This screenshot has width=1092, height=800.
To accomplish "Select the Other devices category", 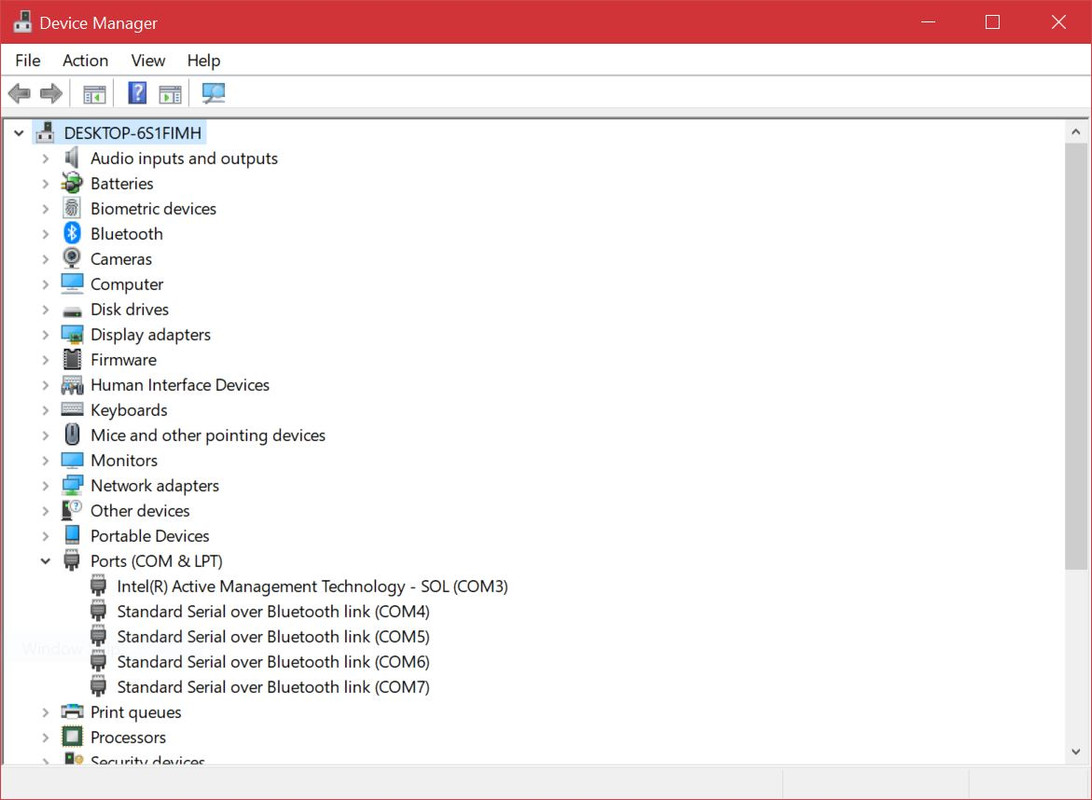I will coord(140,510).
